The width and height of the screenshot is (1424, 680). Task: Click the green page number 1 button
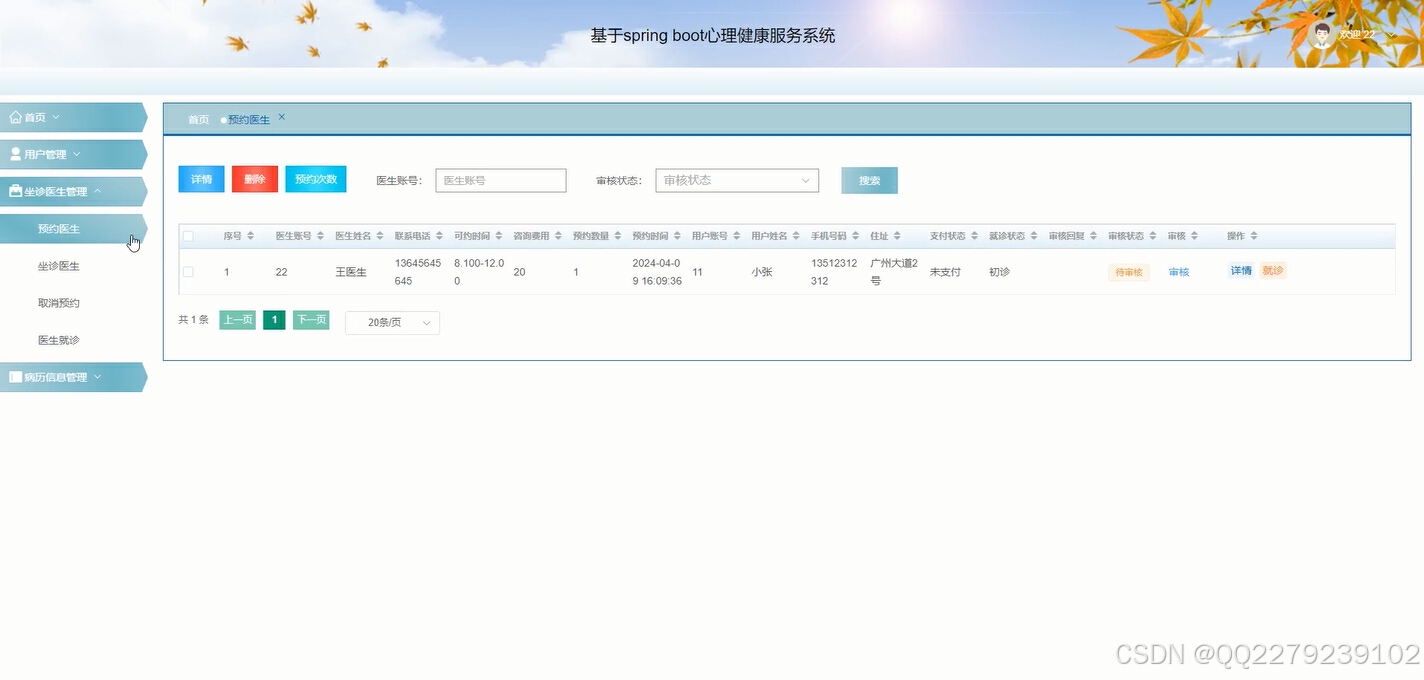point(273,319)
